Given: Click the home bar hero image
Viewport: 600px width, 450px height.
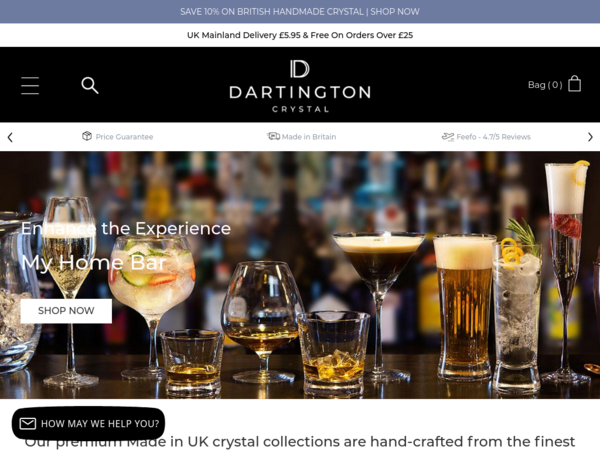Looking at the screenshot, I should pyautogui.click(x=300, y=275).
